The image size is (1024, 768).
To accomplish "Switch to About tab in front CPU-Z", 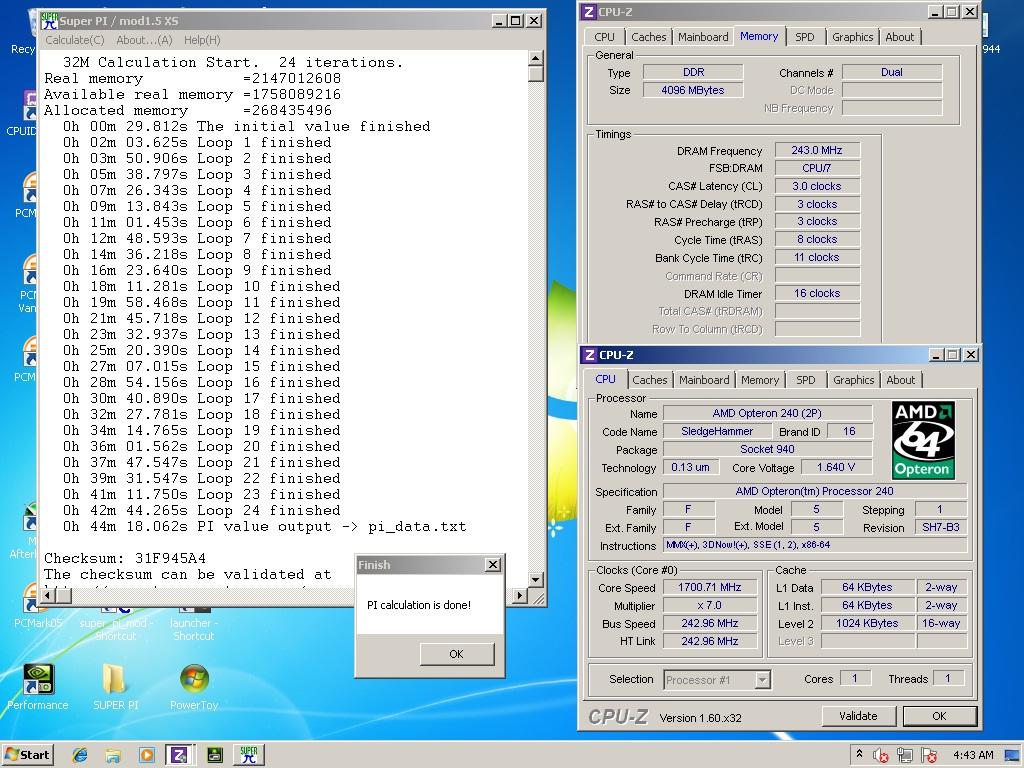I will tap(901, 379).
